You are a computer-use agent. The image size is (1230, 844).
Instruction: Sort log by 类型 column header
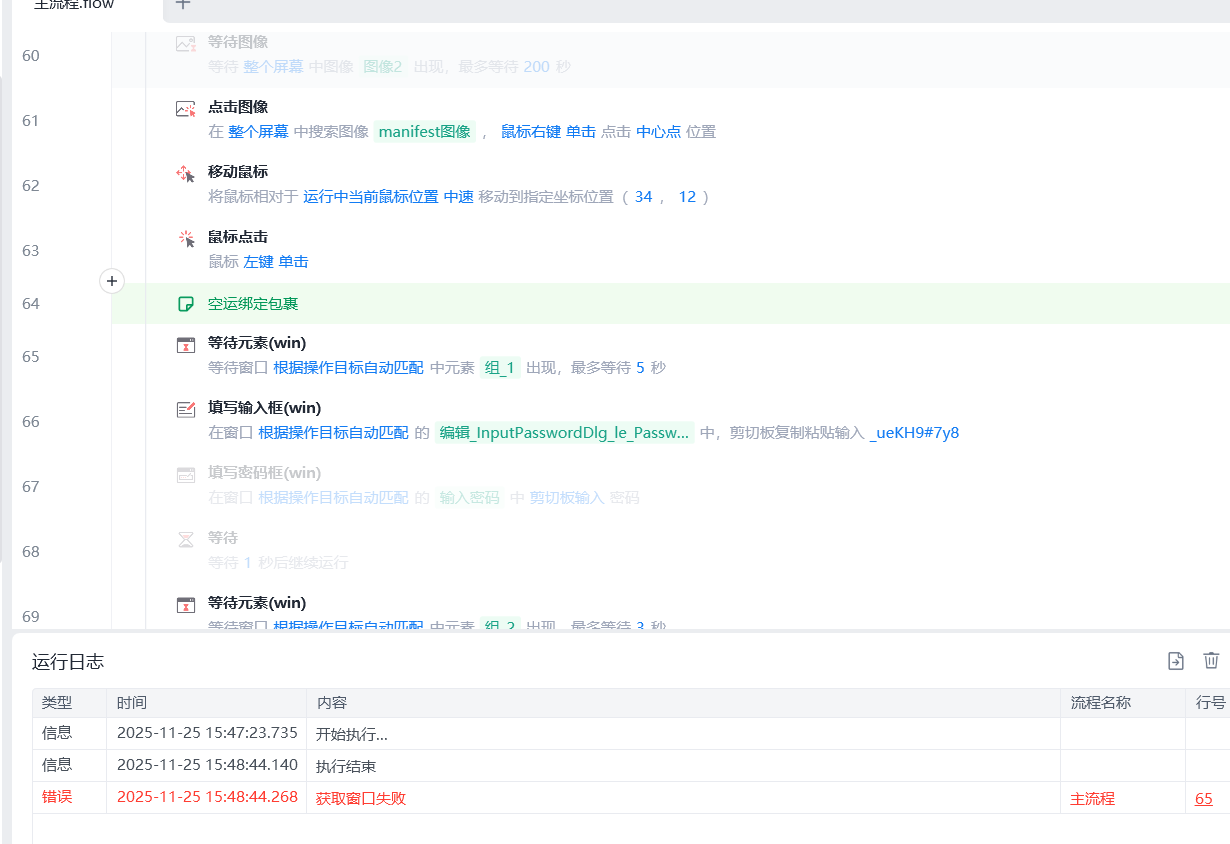point(69,703)
